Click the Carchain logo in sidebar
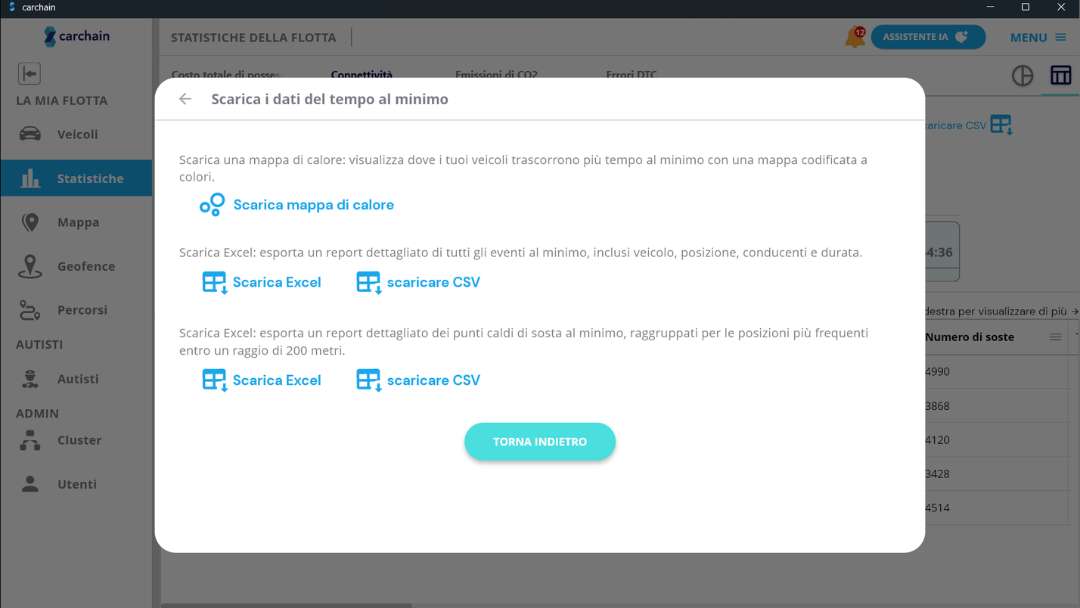Image resolution: width=1080 pixels, height=608 pixels. coord(77,36)
